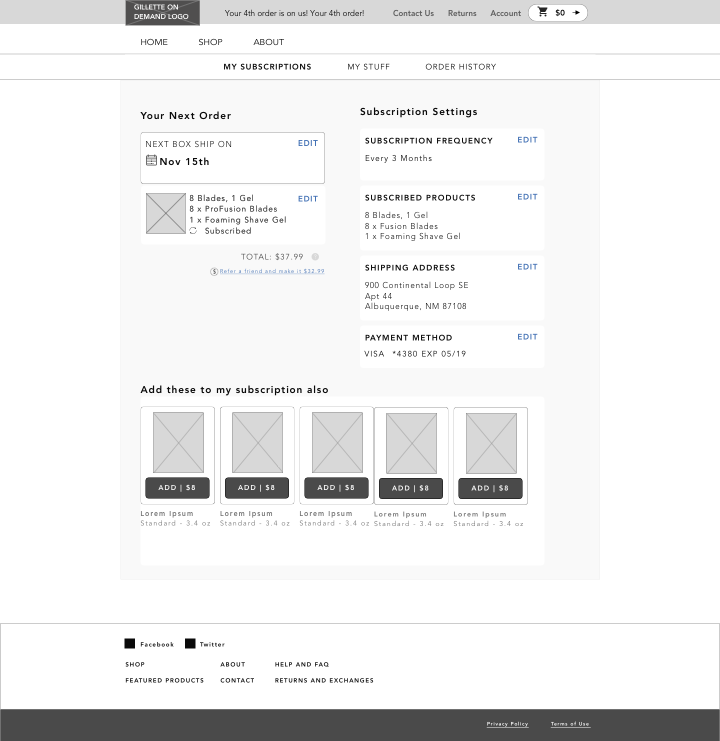Click the 'Albuquerque, NM 87108' address line
Image resolution: width=720 pixels, height=741 pixels.
pyautogui.click(x=416, y=306)
